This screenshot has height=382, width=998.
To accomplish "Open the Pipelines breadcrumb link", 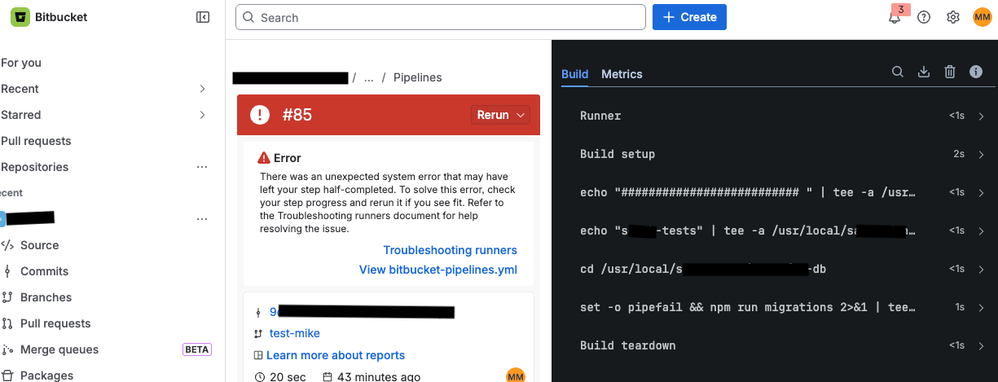I will click(418, 77).
